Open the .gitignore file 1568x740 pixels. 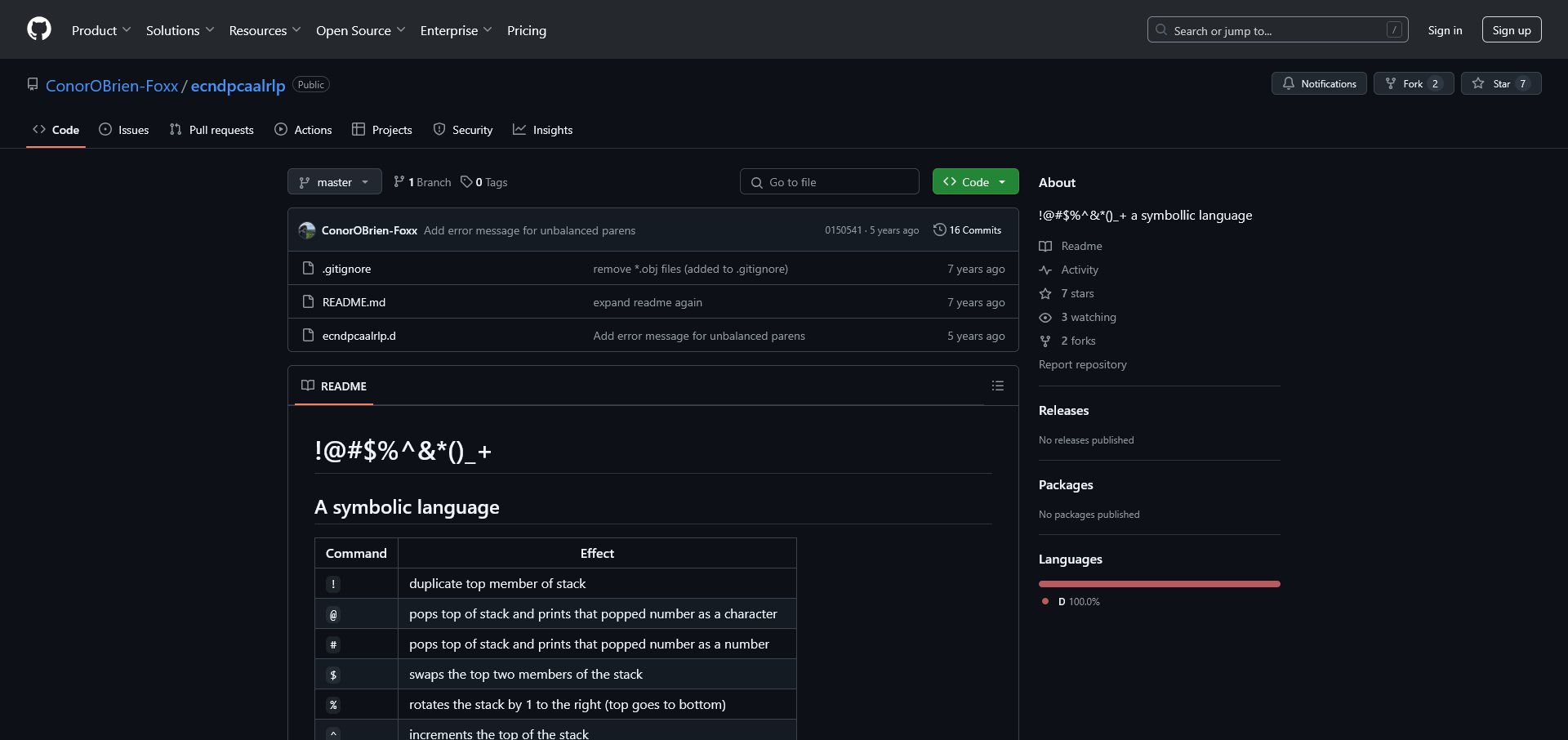click(x=346, y=269)
